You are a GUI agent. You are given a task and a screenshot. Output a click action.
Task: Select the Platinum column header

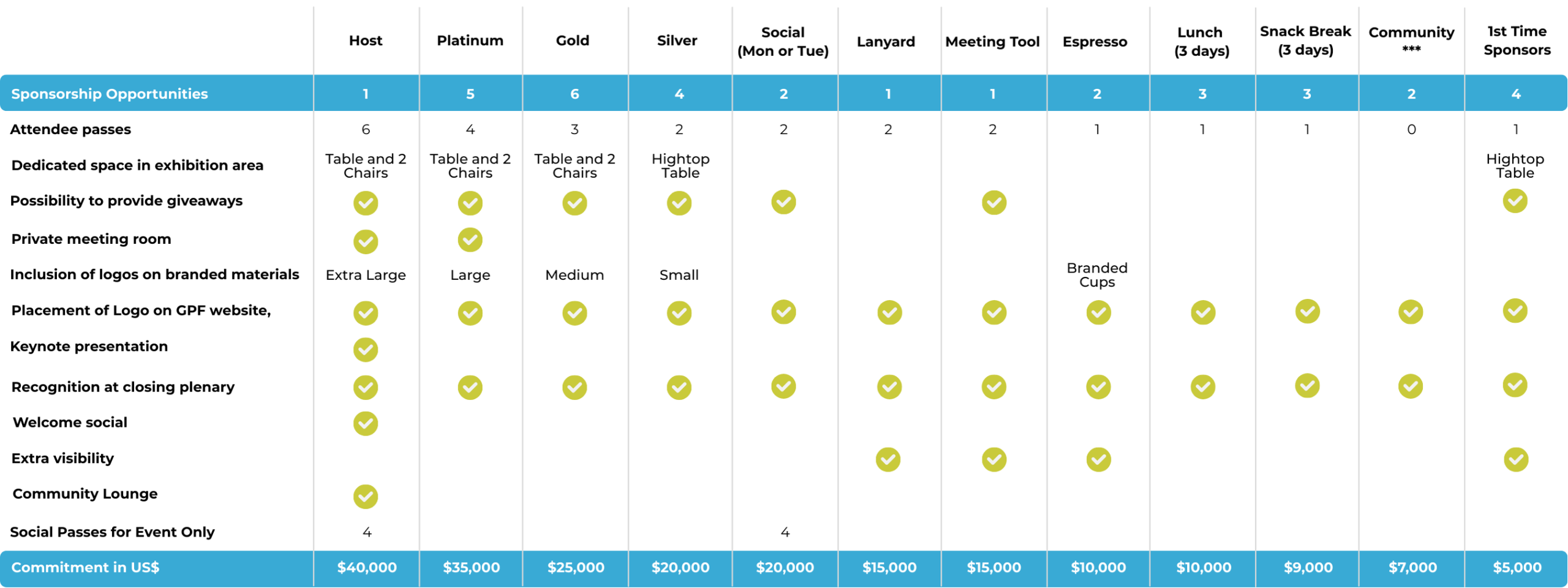[470, 40]
